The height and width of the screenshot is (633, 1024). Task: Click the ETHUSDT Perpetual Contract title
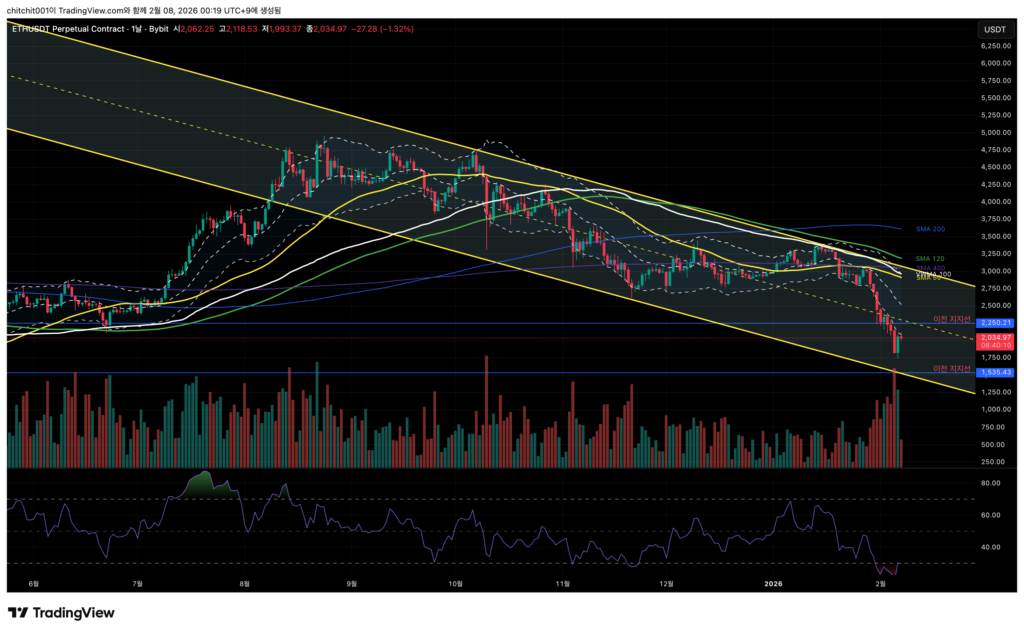(70, 29)
